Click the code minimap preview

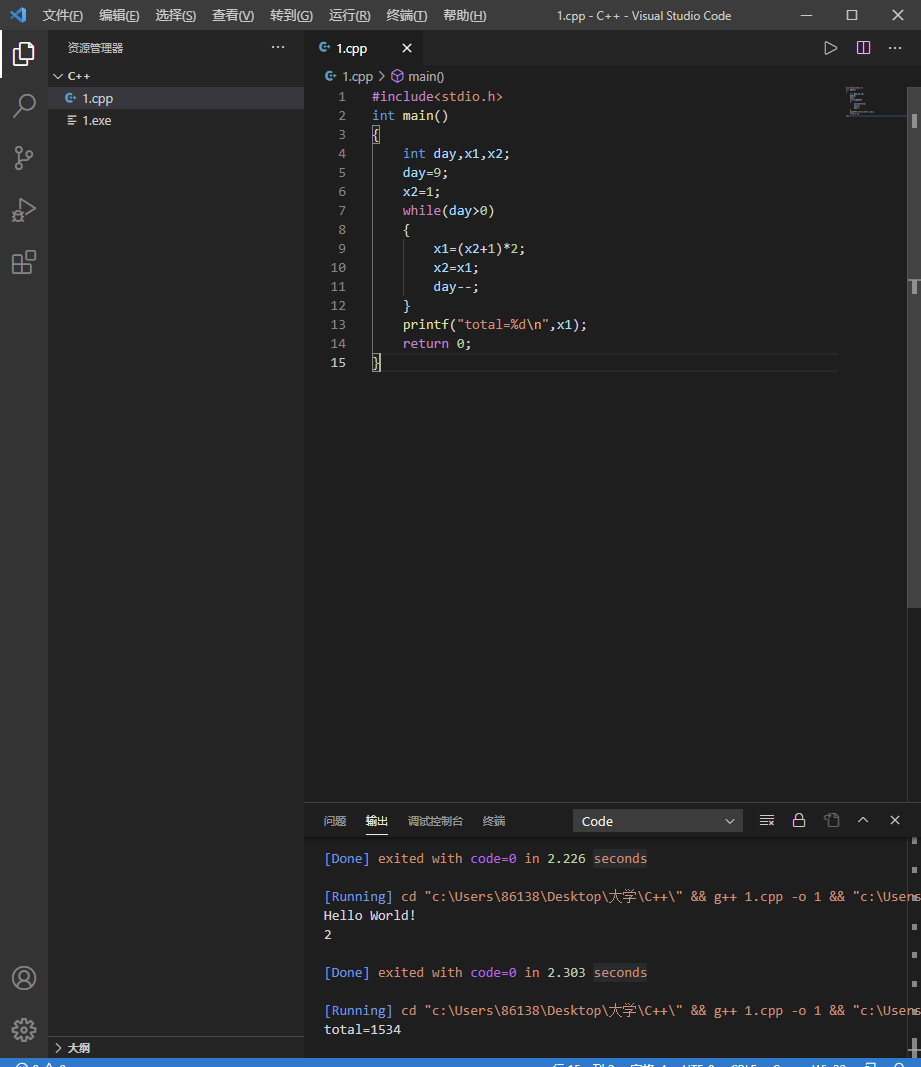coord(875,101)
